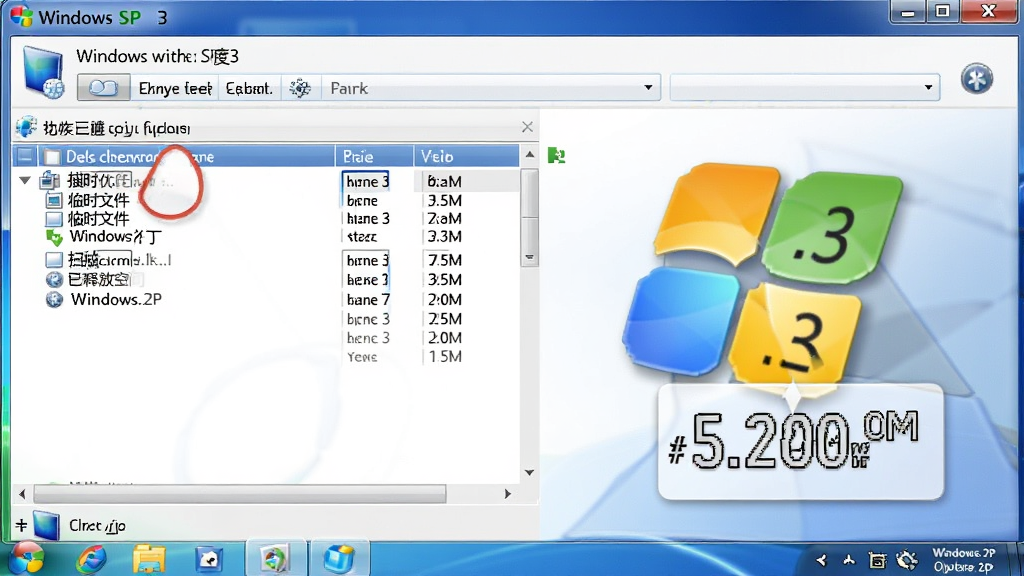Screen dimensions: 1024x576
Task: Click the 3.3M value cell
Action: tap(444, 237)
